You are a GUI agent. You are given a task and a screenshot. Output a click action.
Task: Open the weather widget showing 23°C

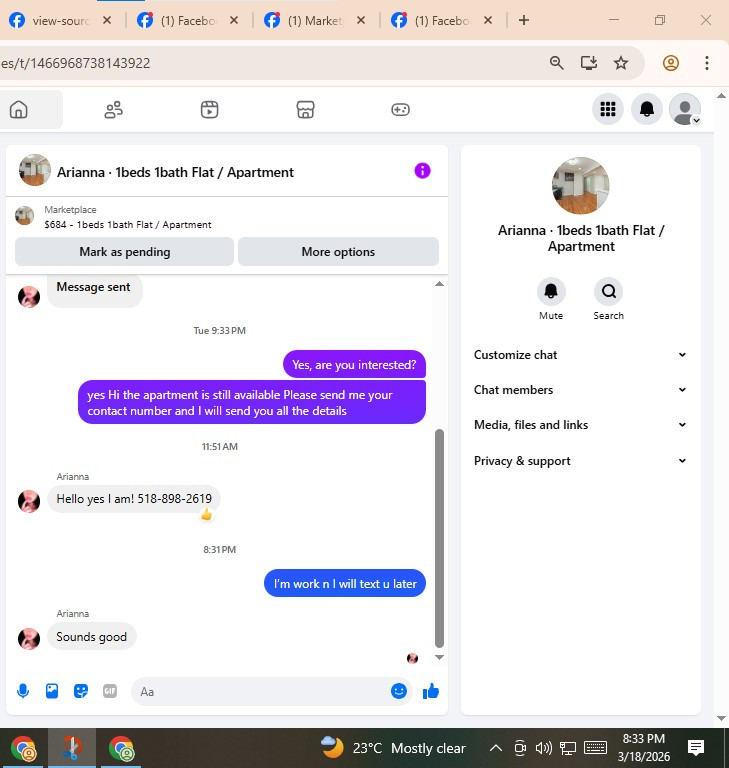click(x=392, y=748)
